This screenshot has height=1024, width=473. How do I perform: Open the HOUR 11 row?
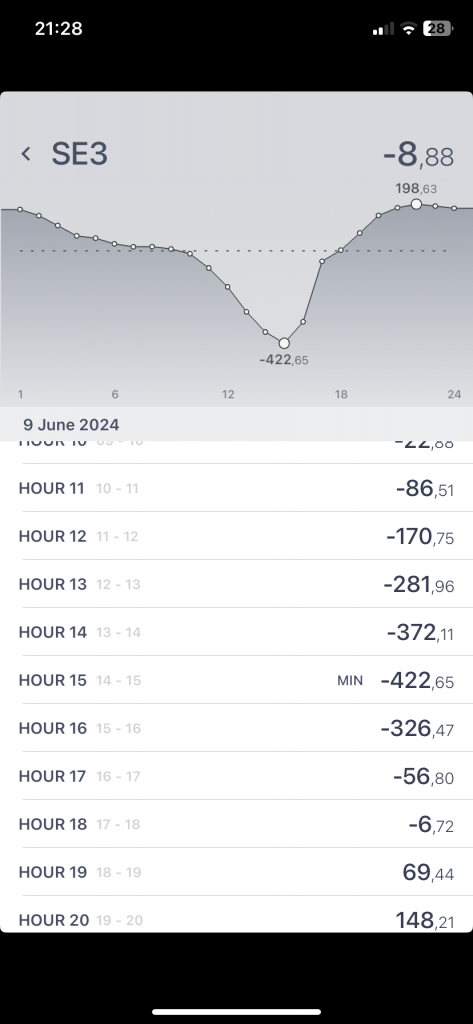[x=236, y=488]
